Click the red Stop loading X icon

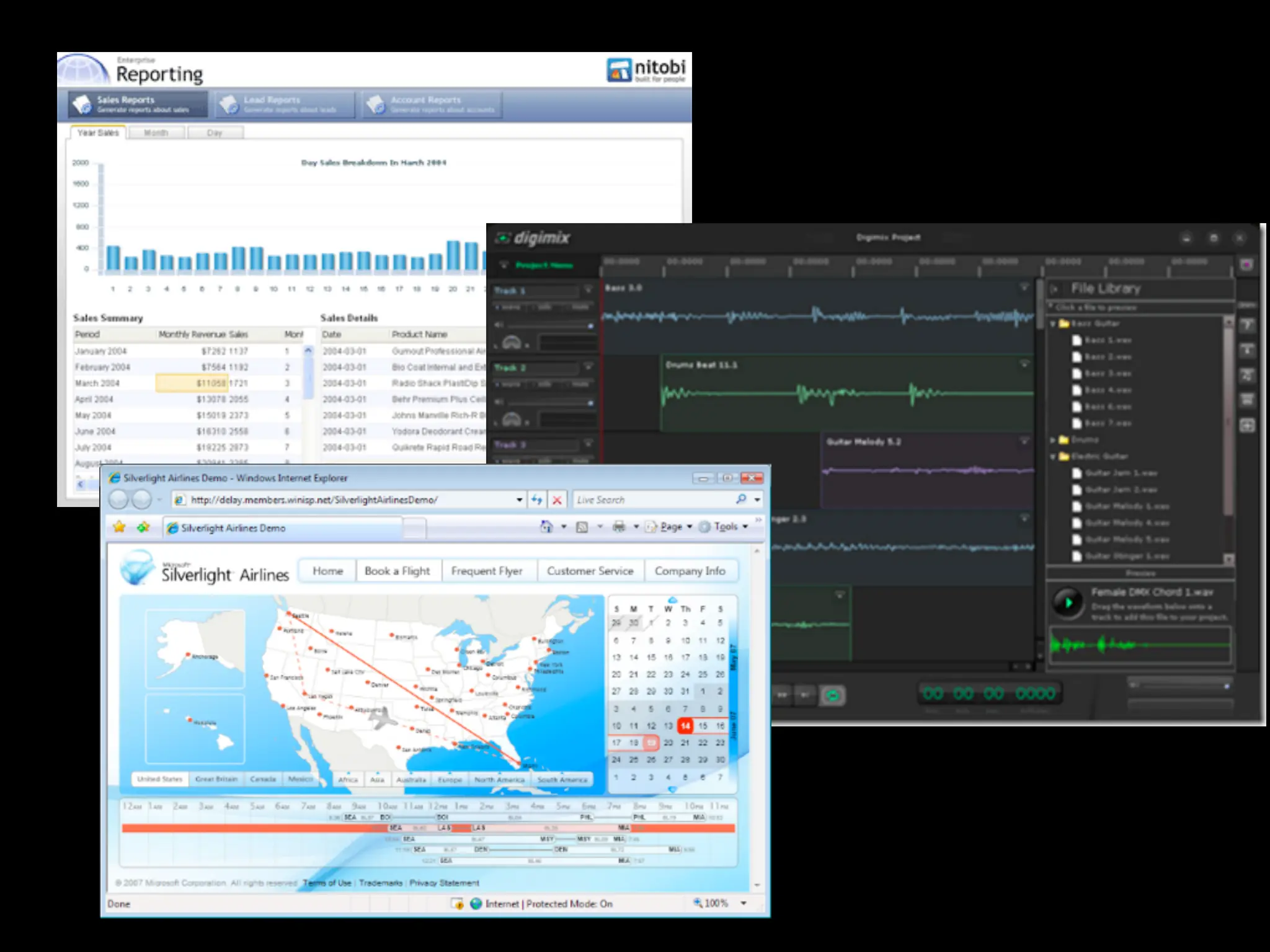557,500
